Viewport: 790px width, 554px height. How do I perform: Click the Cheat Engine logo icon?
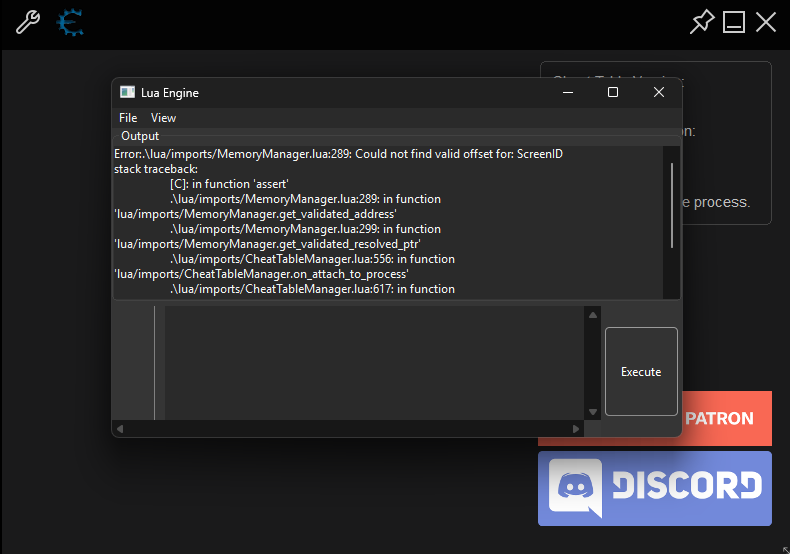coord(69,22)
